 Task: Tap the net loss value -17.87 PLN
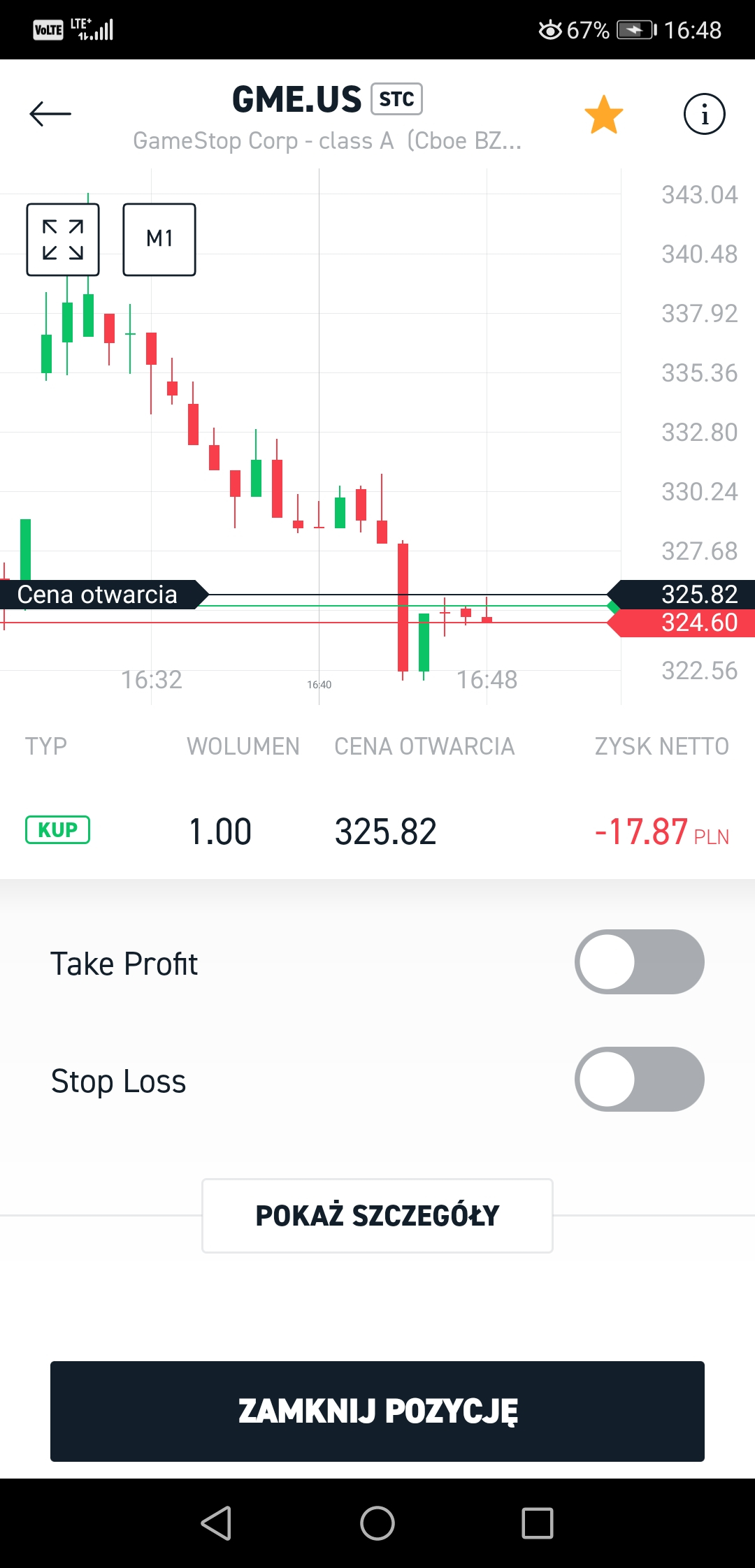661,832
